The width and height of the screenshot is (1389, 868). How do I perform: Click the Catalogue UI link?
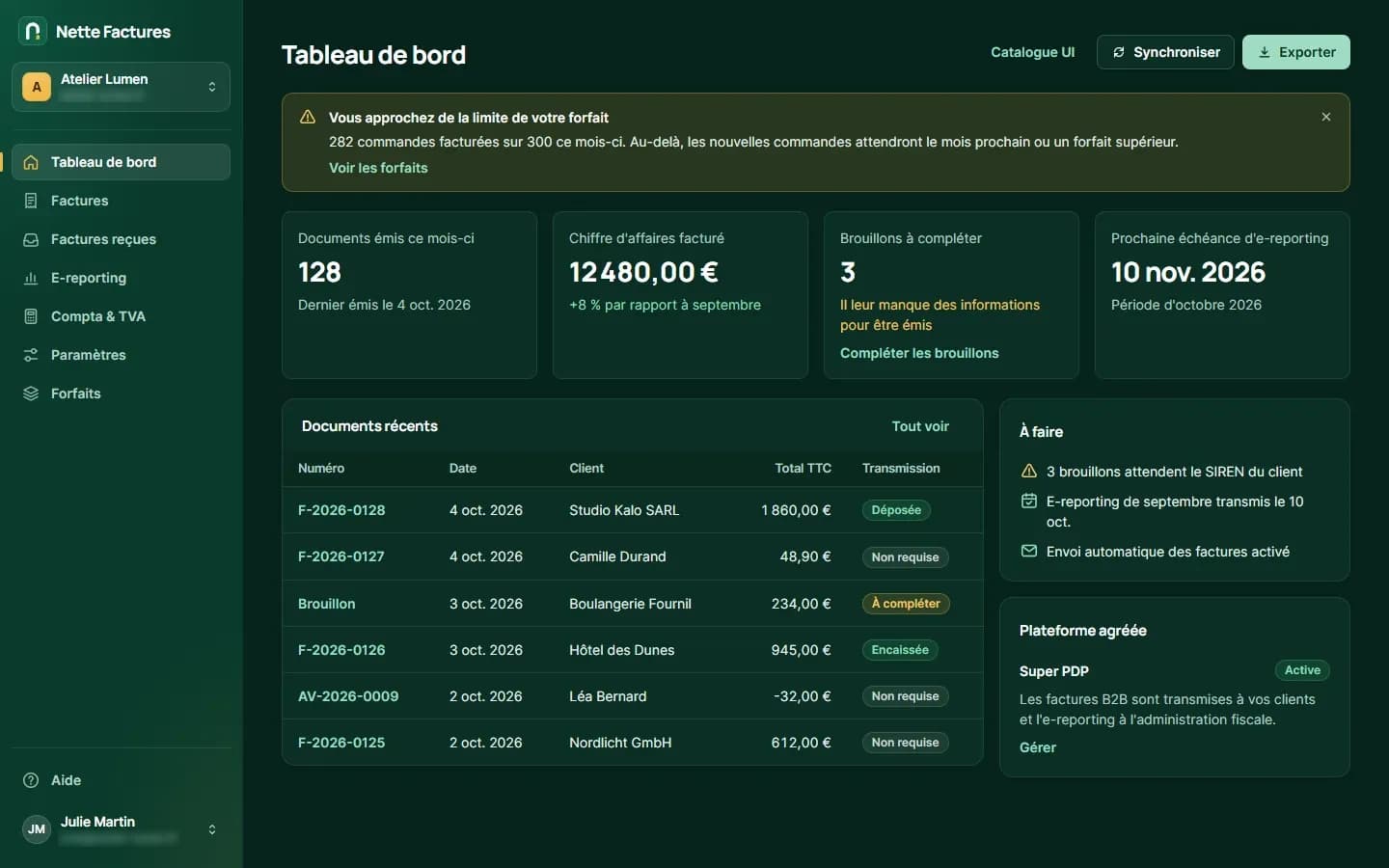click(x=1032, y=52)
